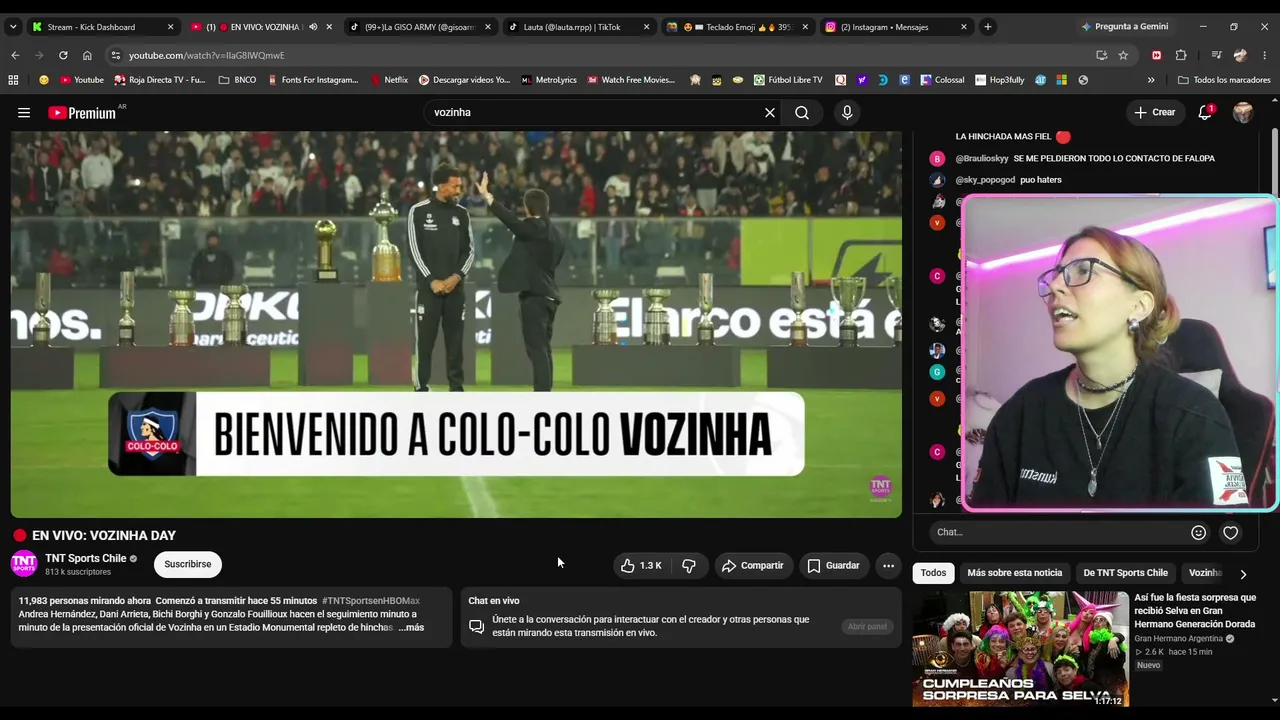Screen dimensions: 1280x720
Task: Close the Instagram Mensajes tab
Action: point(964,27)
